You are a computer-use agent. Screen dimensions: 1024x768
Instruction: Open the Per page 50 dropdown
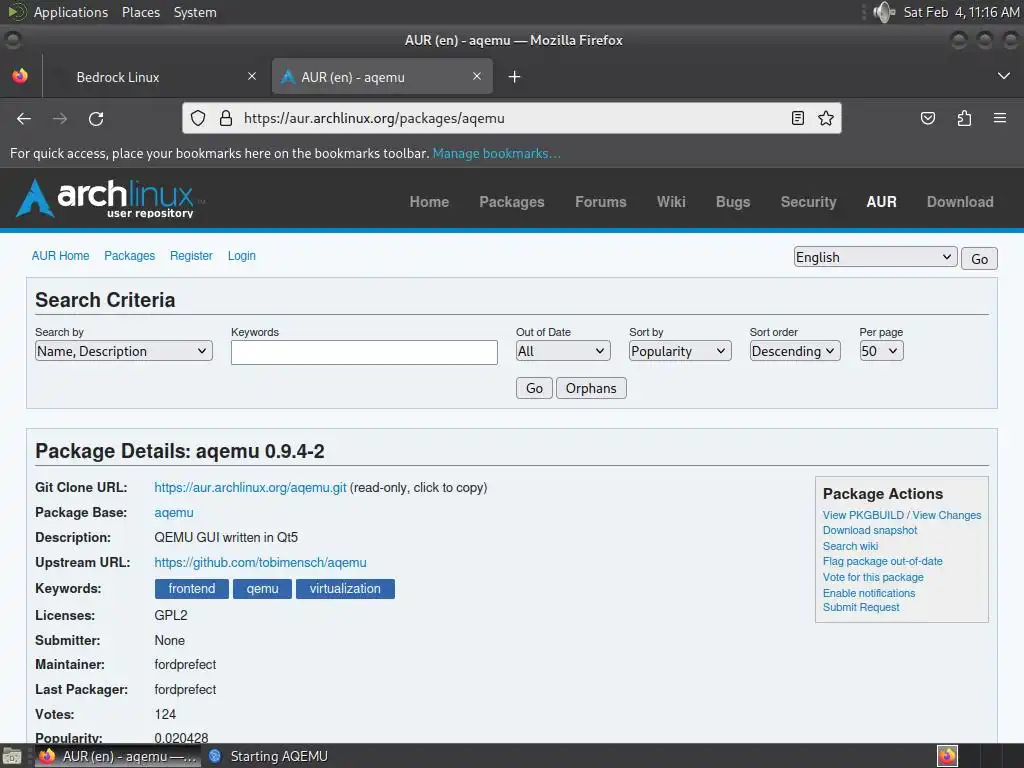pos(881,351)
